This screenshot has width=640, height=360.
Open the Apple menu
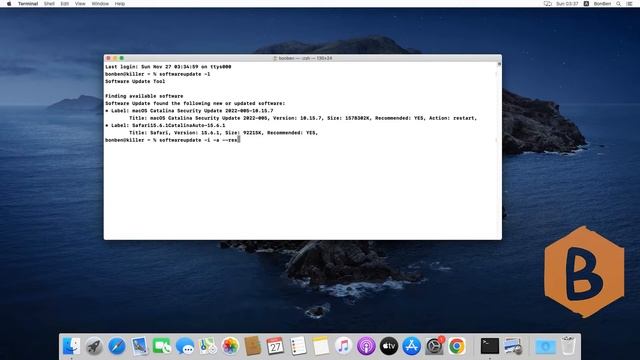pos(9,4)
